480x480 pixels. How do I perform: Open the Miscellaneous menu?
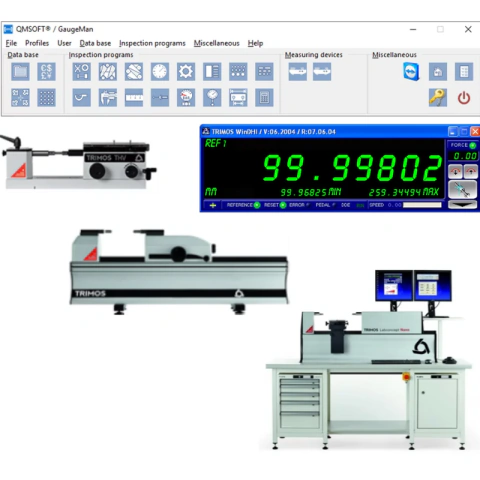pyautogui.click(x=217, y=43)
